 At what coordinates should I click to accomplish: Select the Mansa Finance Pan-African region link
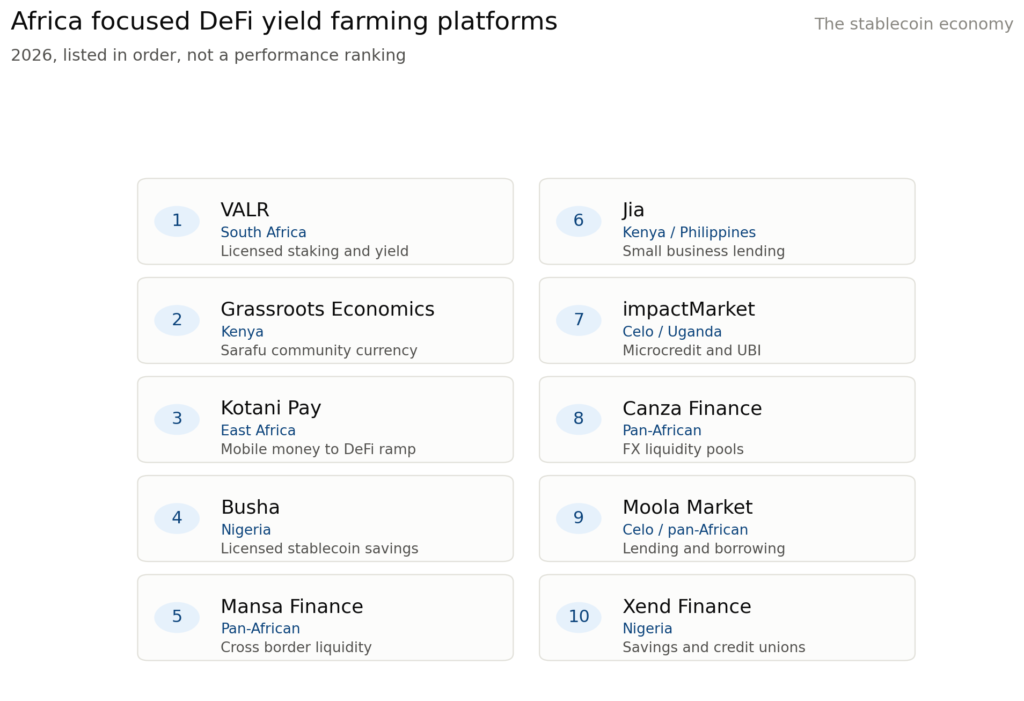[261, 628]
